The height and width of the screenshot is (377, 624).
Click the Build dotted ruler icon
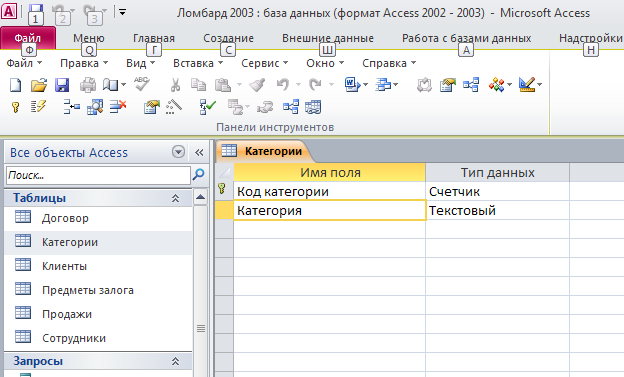(x=174, y=107)
